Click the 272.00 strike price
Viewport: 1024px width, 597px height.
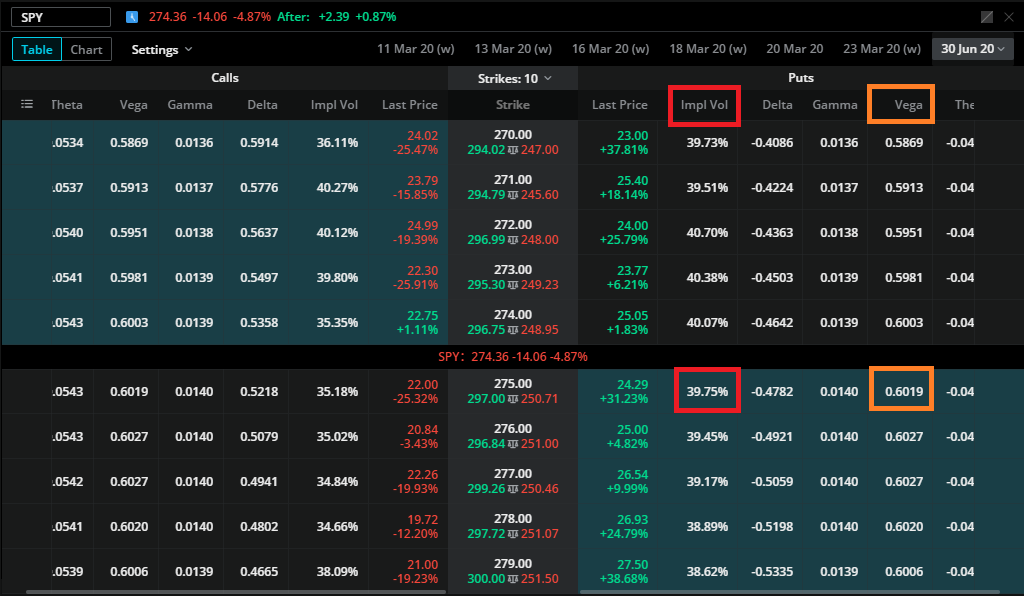click(x=513, y=225)
